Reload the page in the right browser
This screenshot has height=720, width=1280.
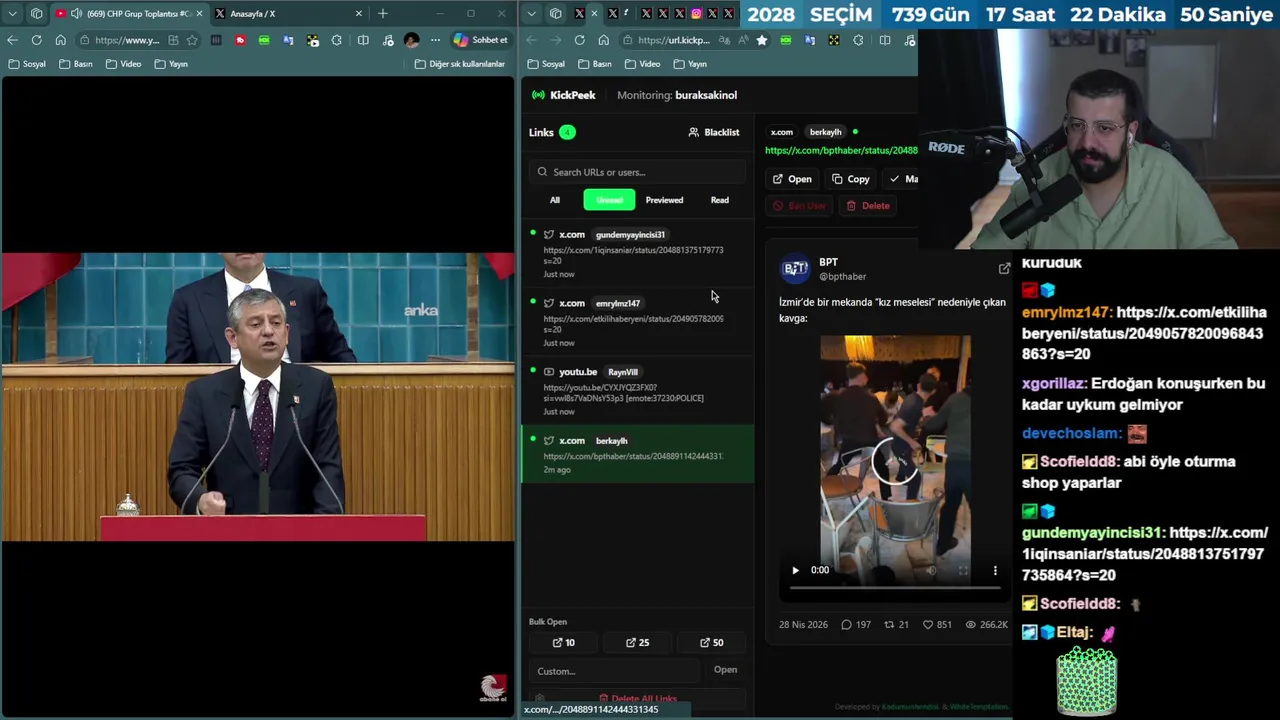(579, 40)
